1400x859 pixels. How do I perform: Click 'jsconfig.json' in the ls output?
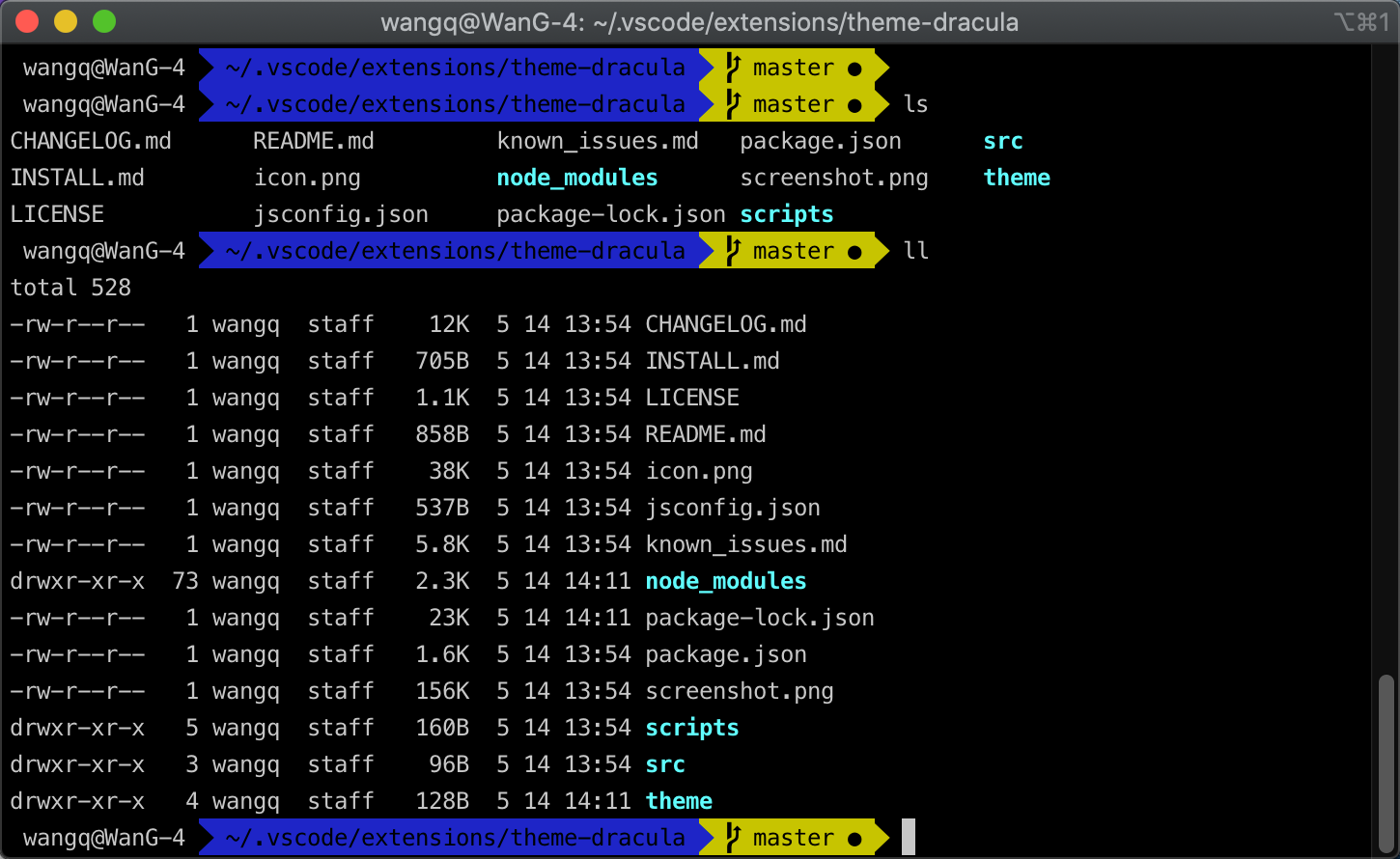click(341, 215)
